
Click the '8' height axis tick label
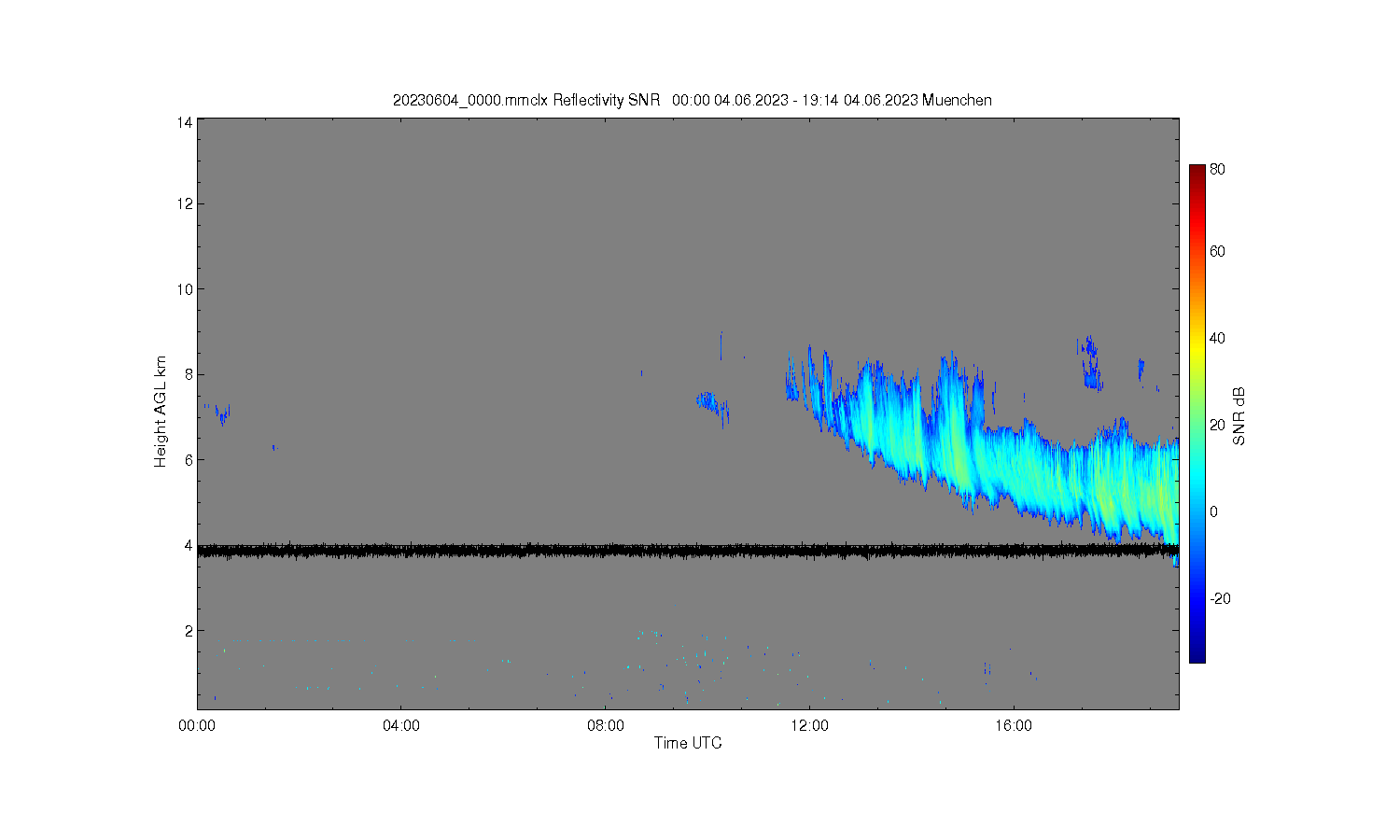pyautogui.click(x=189, y=374)
